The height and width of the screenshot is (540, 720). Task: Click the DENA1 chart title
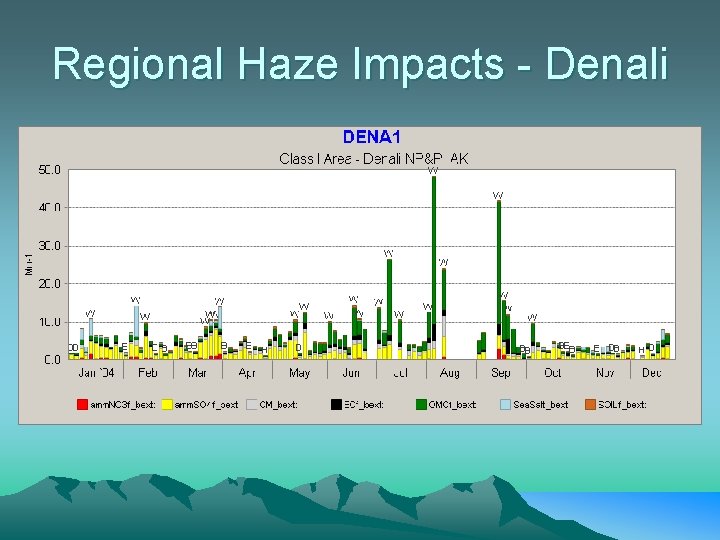pyautogui.click(x=371, y=137)
